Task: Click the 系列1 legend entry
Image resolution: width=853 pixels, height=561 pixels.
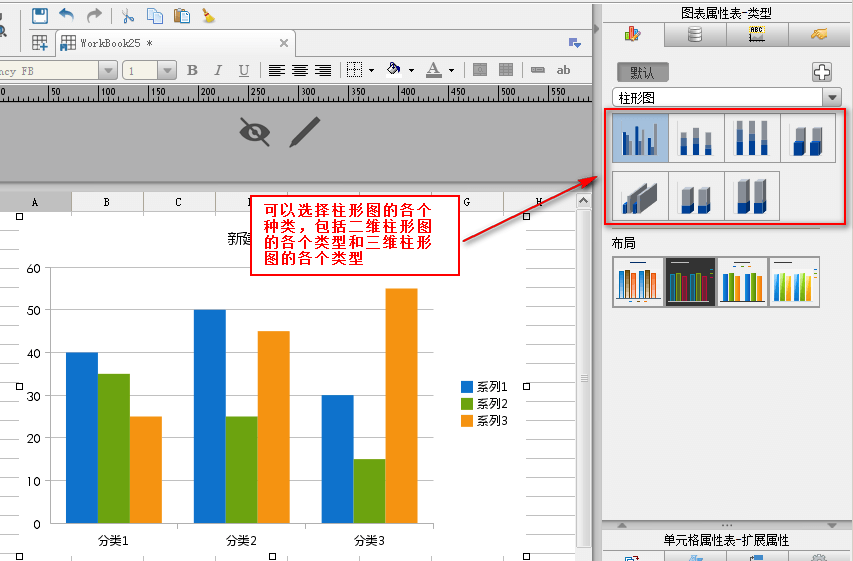Action: coord(484,387)
